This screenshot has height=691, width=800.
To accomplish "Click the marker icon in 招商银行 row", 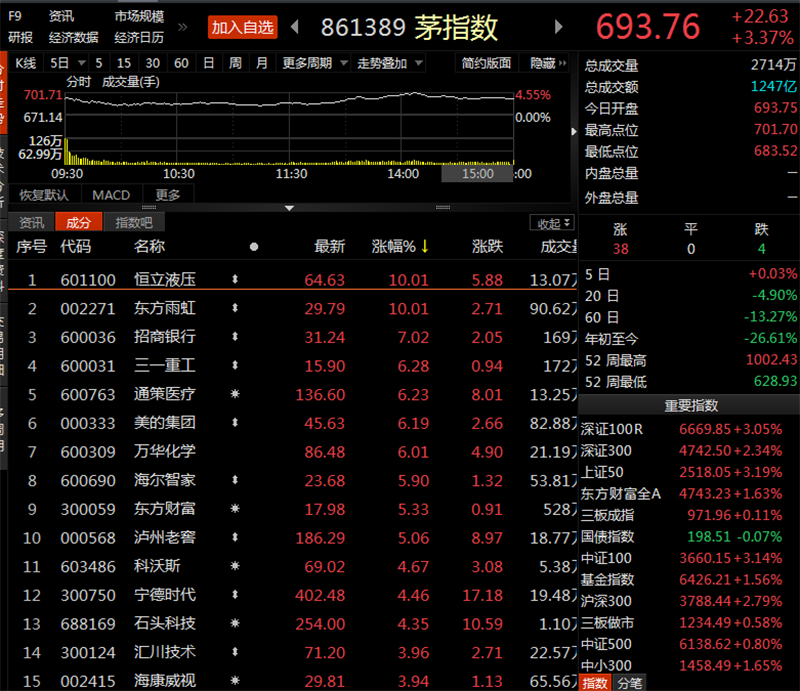I will tap(235, 336).
